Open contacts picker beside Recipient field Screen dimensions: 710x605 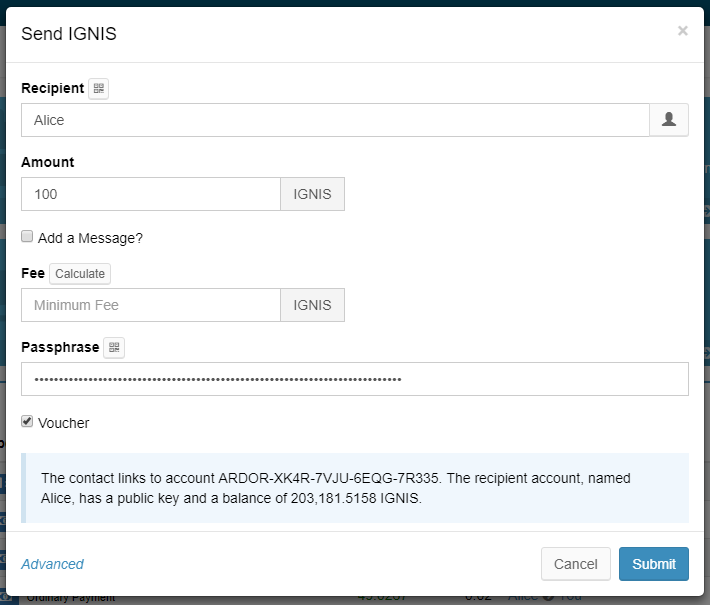tap(669, 120)
